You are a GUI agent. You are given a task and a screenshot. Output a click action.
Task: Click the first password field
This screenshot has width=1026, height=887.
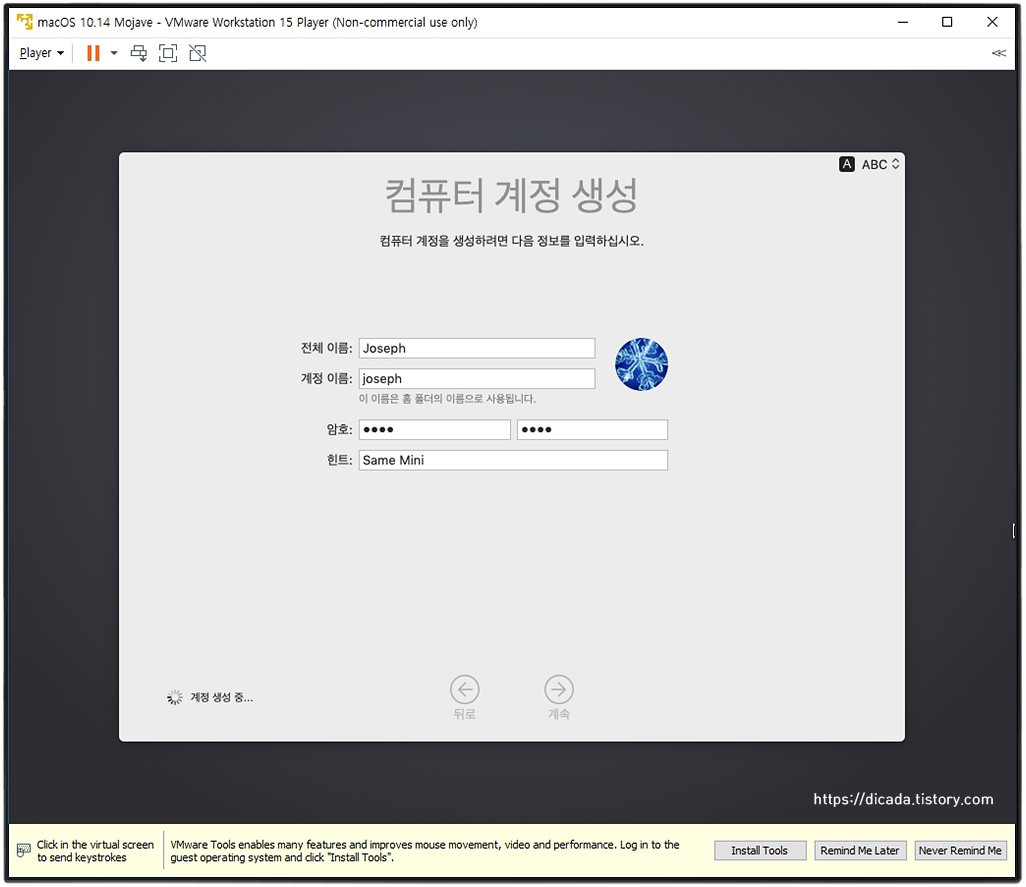(434, 429)
